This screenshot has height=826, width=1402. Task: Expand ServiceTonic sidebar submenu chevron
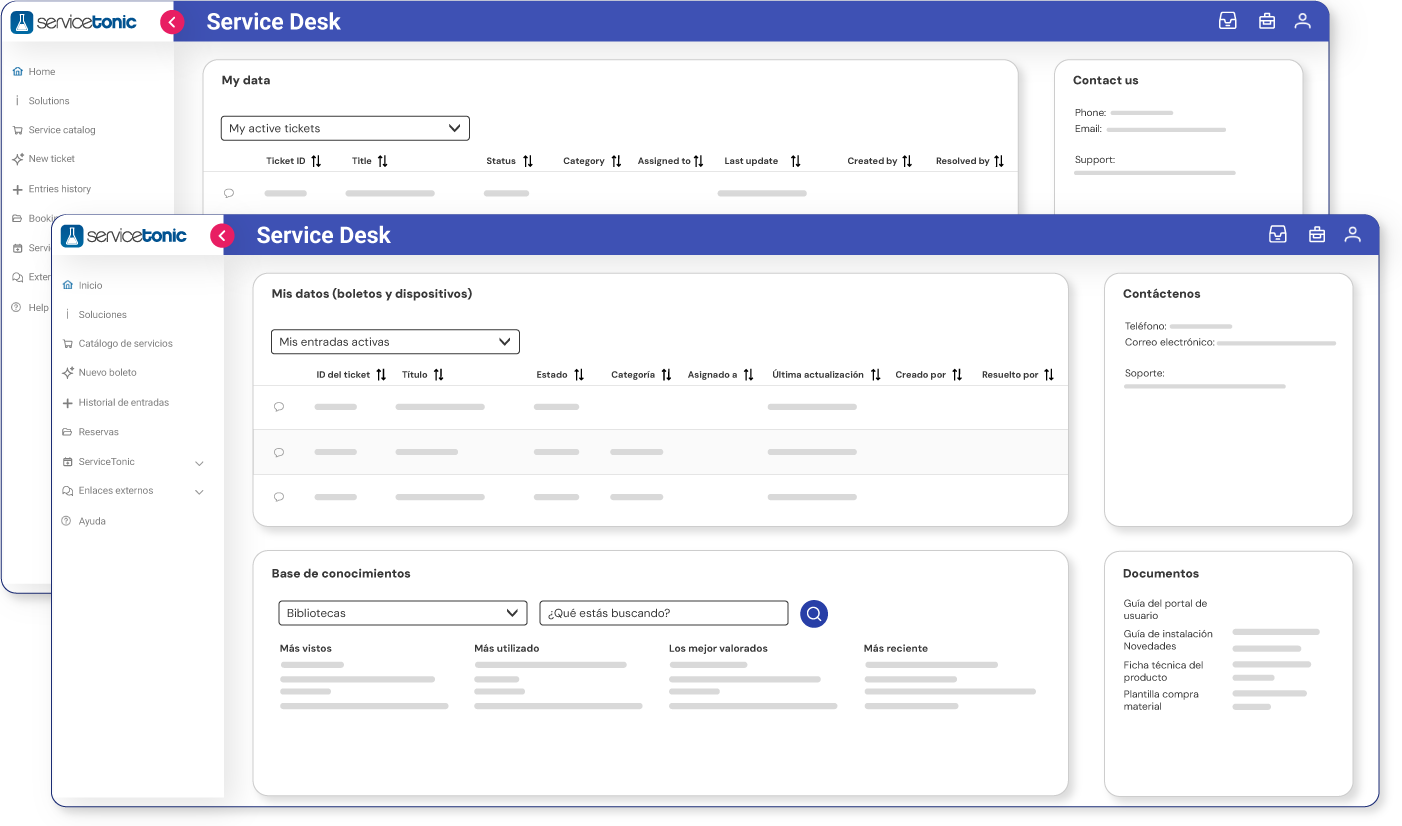tap(199, 463)
